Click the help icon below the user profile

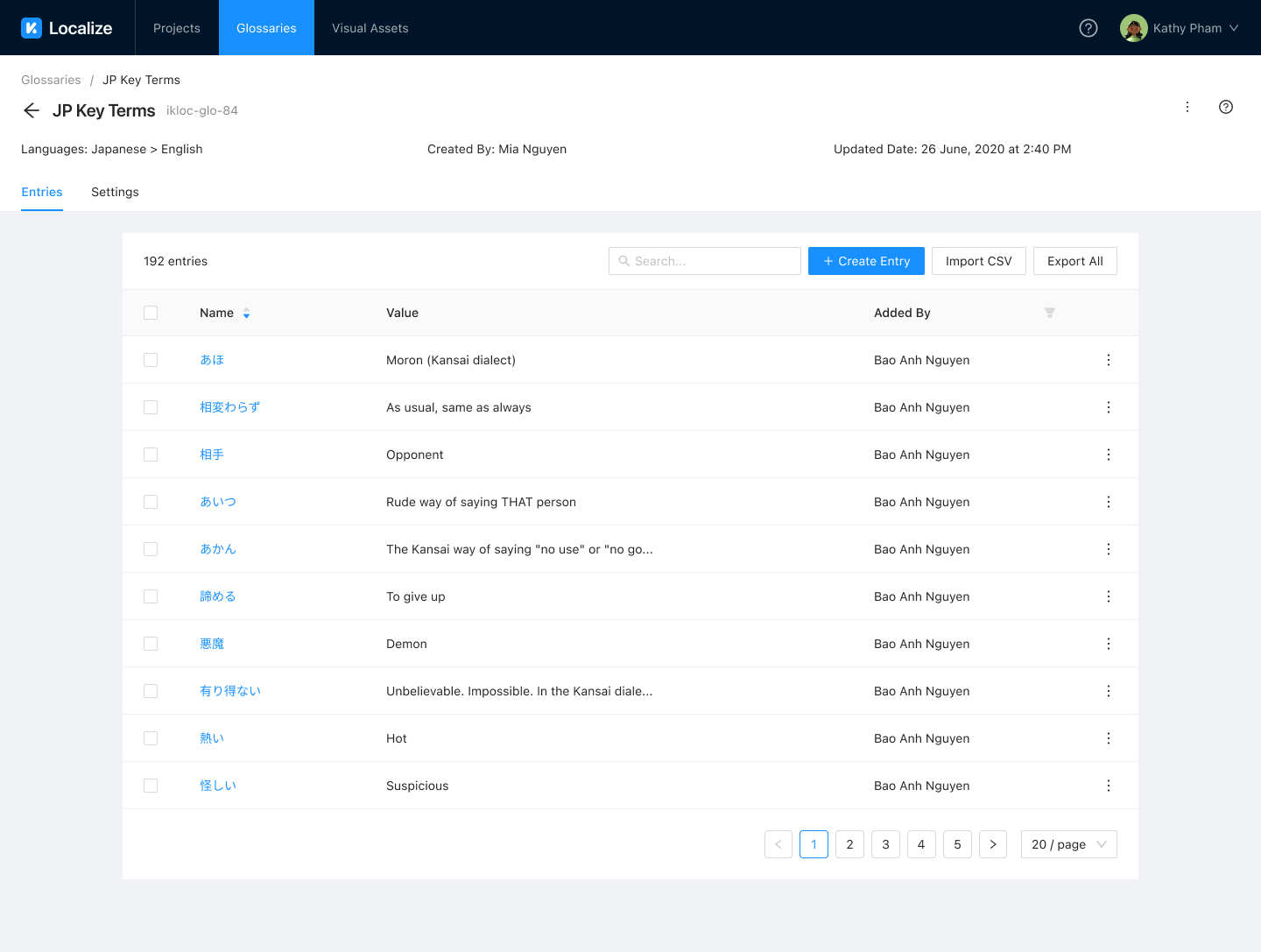[1225, 107]
